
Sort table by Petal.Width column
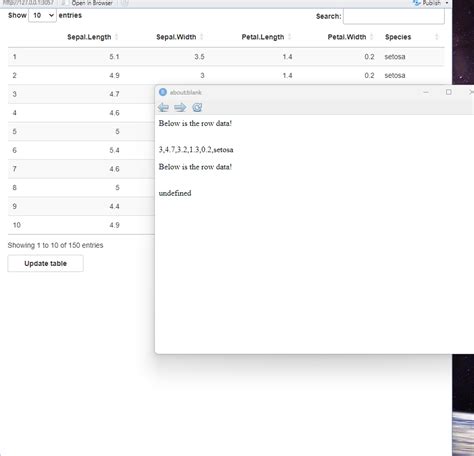tap(347, 37)
